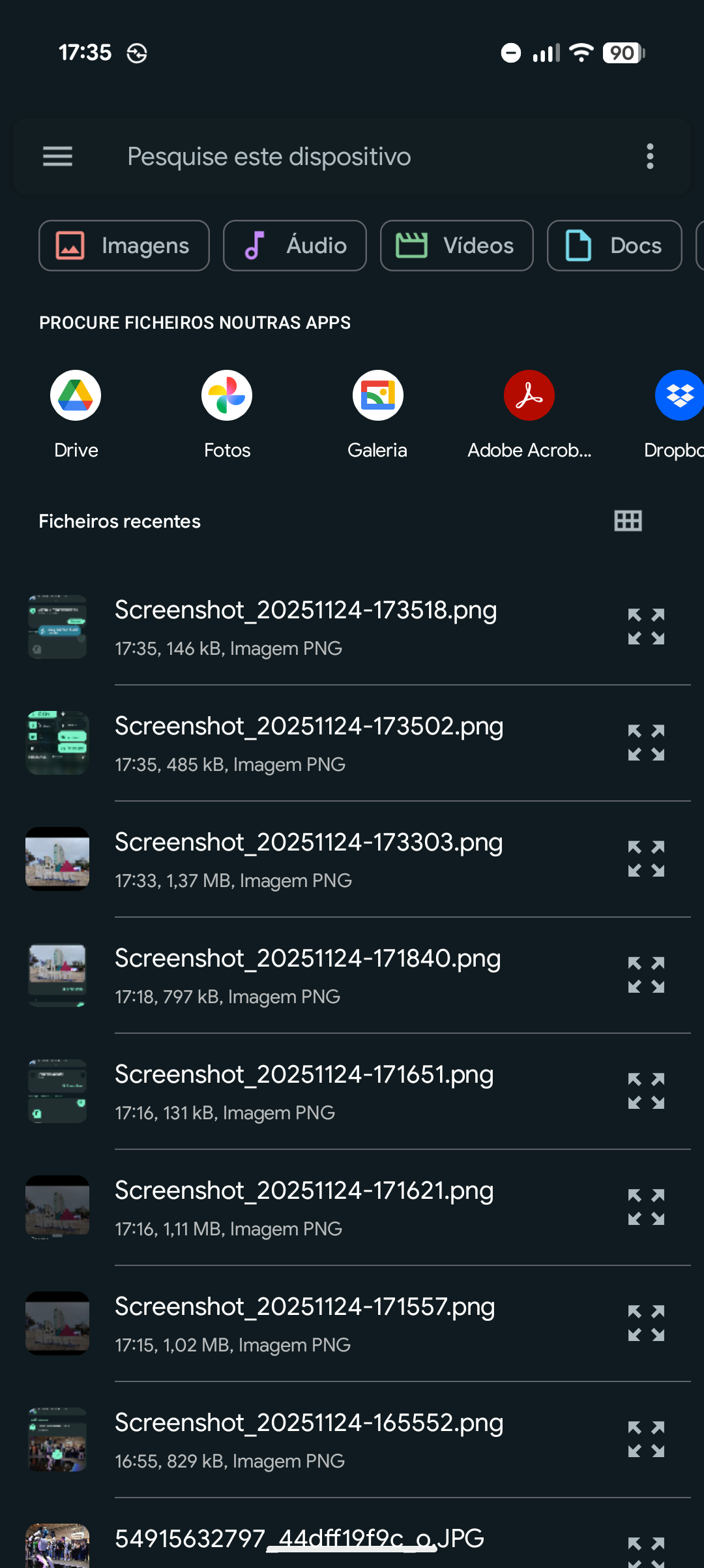The width and height of the screenshot is (704, 1568).
Task: Open the three-dot overflow menu
Action: 649,157
